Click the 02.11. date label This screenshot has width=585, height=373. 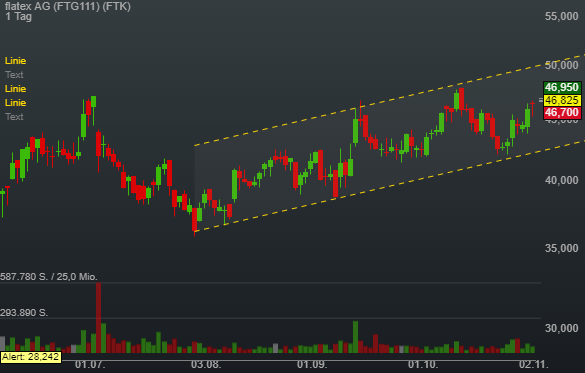(x=534, y=364)
